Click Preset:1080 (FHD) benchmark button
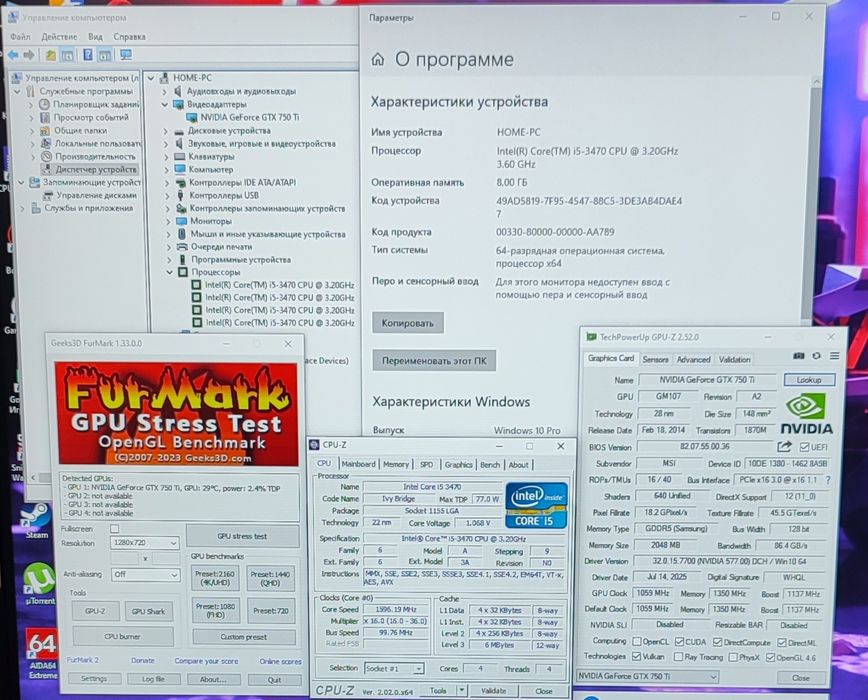The height and width of the screenshot is (700, 868). (215, 610)
